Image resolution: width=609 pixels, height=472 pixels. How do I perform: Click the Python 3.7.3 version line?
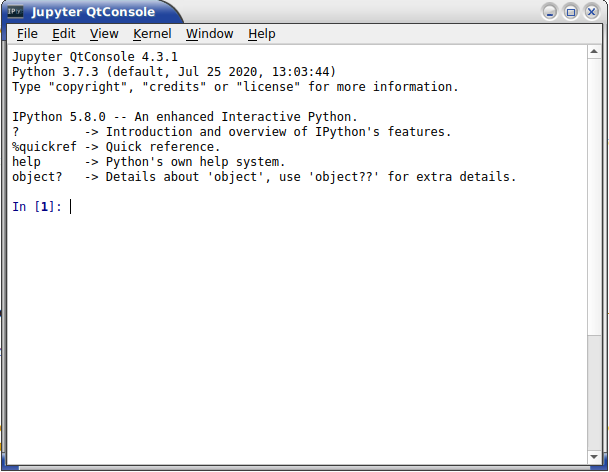click(x=174, y=72)
